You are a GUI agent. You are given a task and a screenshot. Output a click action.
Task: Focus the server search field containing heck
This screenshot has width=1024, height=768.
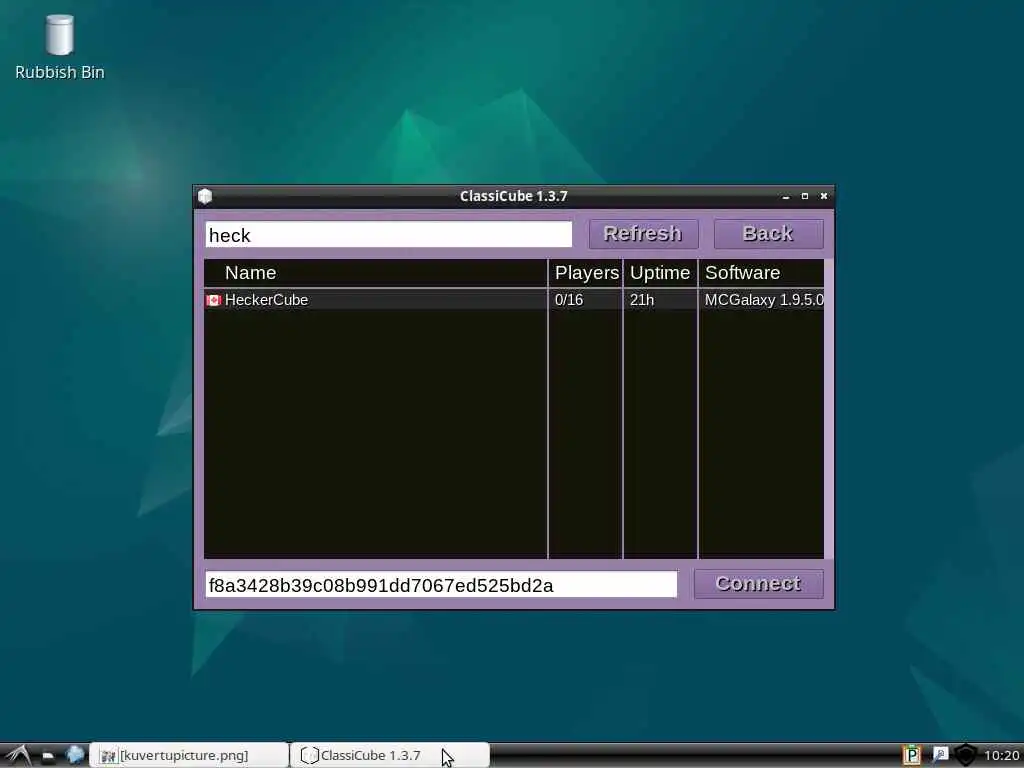click(x=389, y=234)
